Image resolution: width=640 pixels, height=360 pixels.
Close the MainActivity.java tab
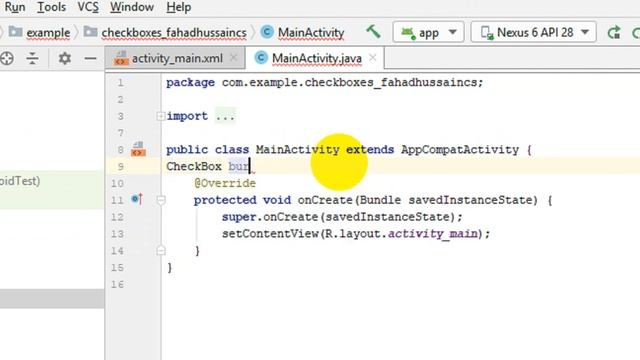(x=372, y=58)
